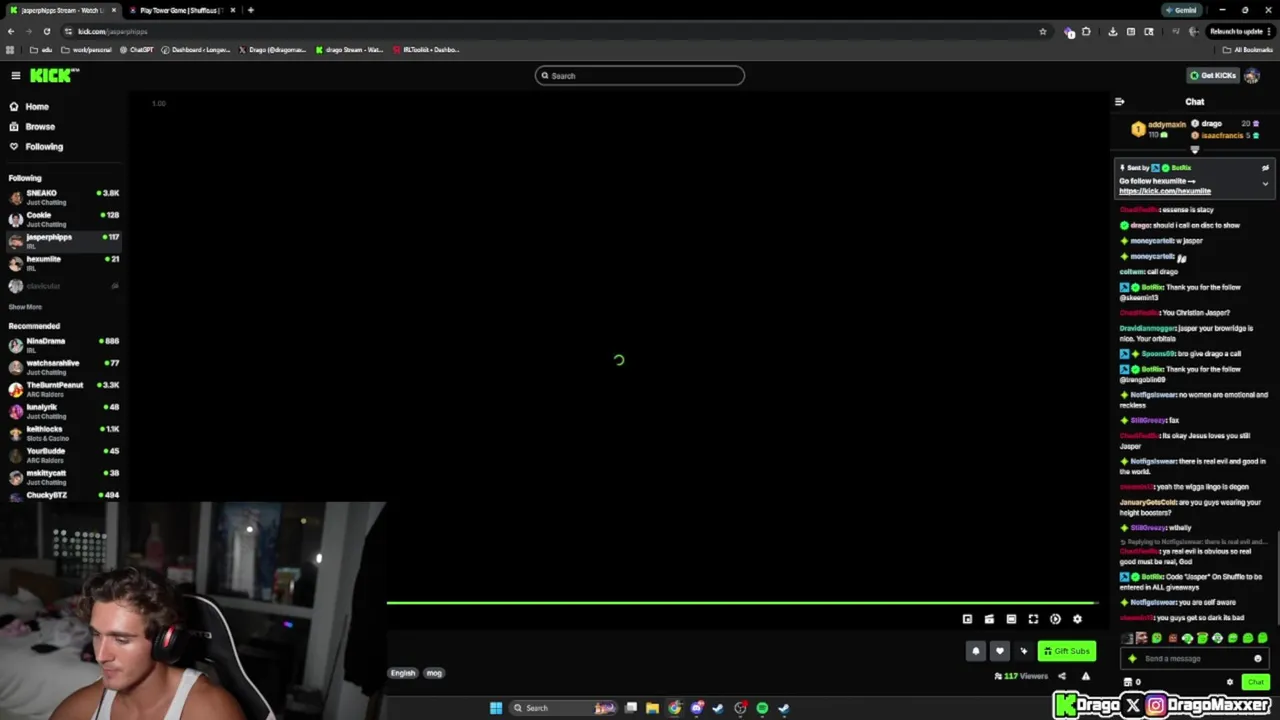Click the stream progress bar
1280x720 pixels.
point(742,603)
